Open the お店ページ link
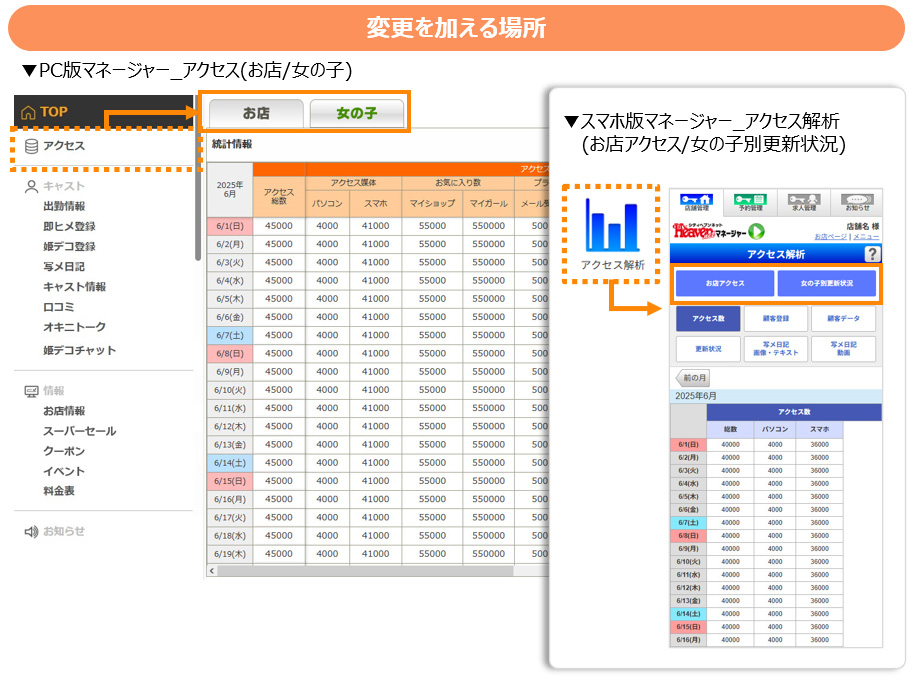Screen dimensions: 915x677 pos(830,237)
